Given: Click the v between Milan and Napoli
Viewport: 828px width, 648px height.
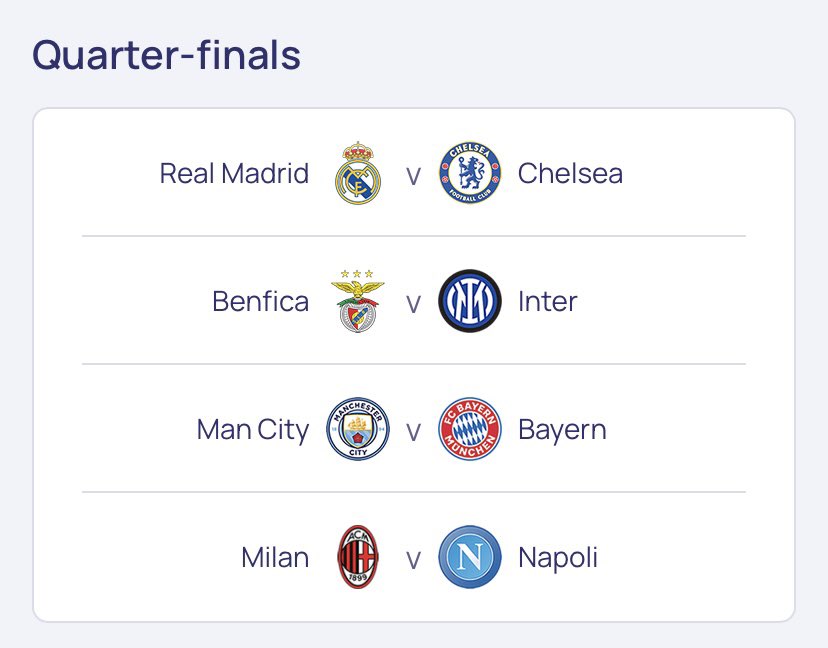Looking at the screenshot, I should [x=413, y=560].
